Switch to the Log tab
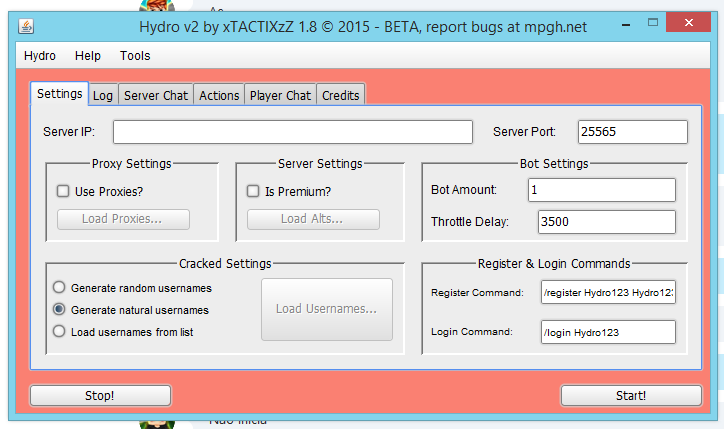 (x=103, y=96)
